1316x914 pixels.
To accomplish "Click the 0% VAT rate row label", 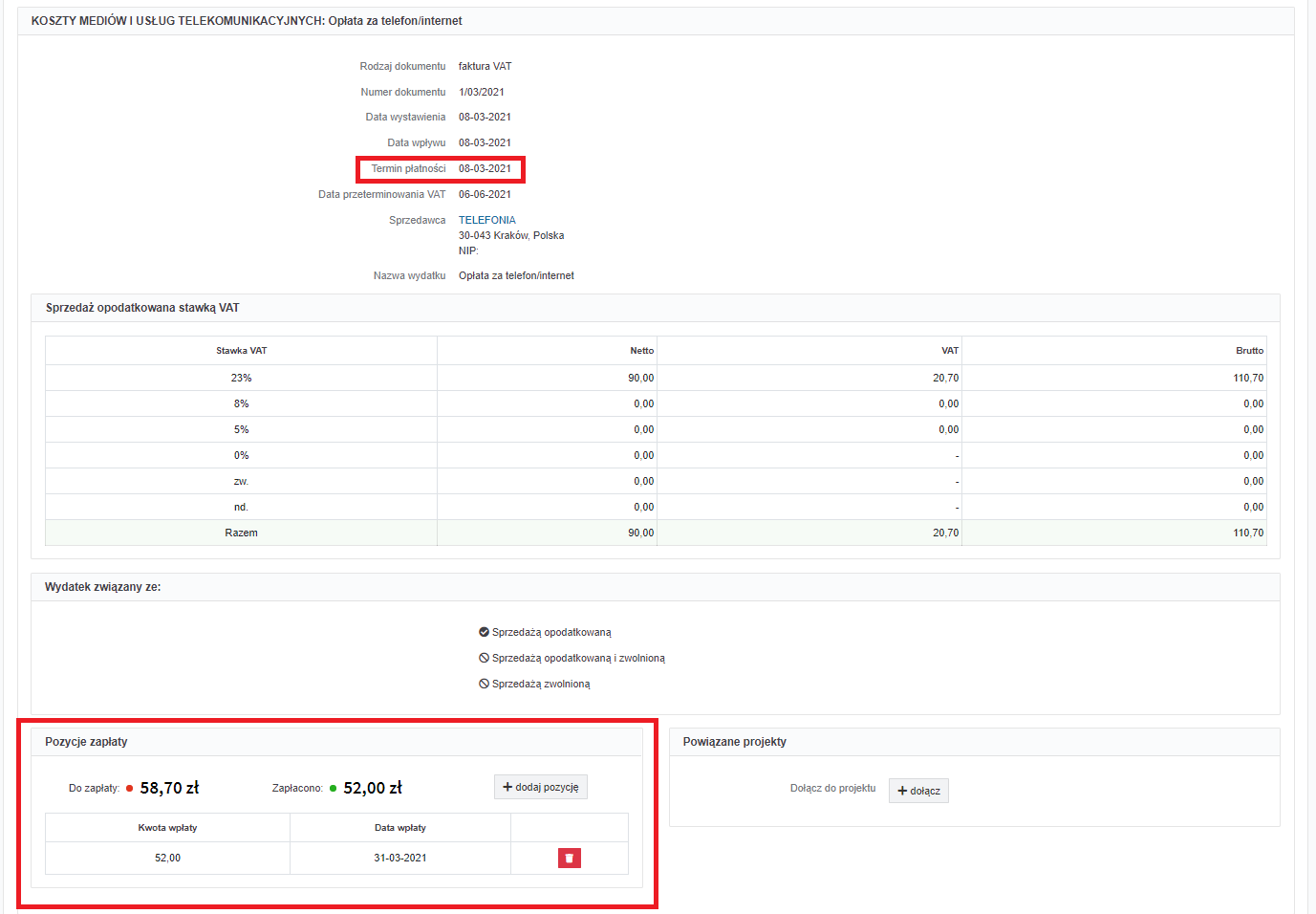I will [x=241, y=455].
